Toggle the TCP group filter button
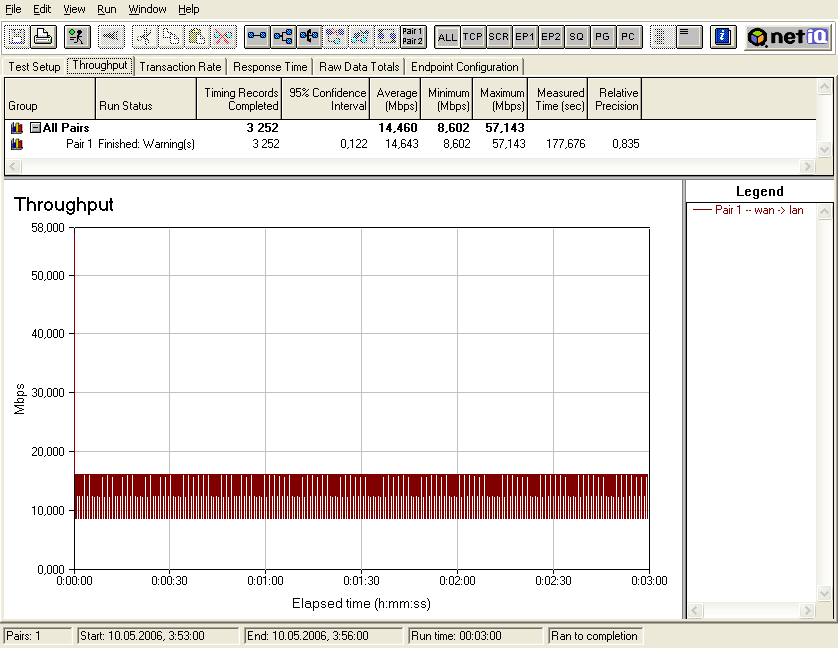The width and height of the screenshot is (838, 648). pyautogui.click(x=473, y=37)
